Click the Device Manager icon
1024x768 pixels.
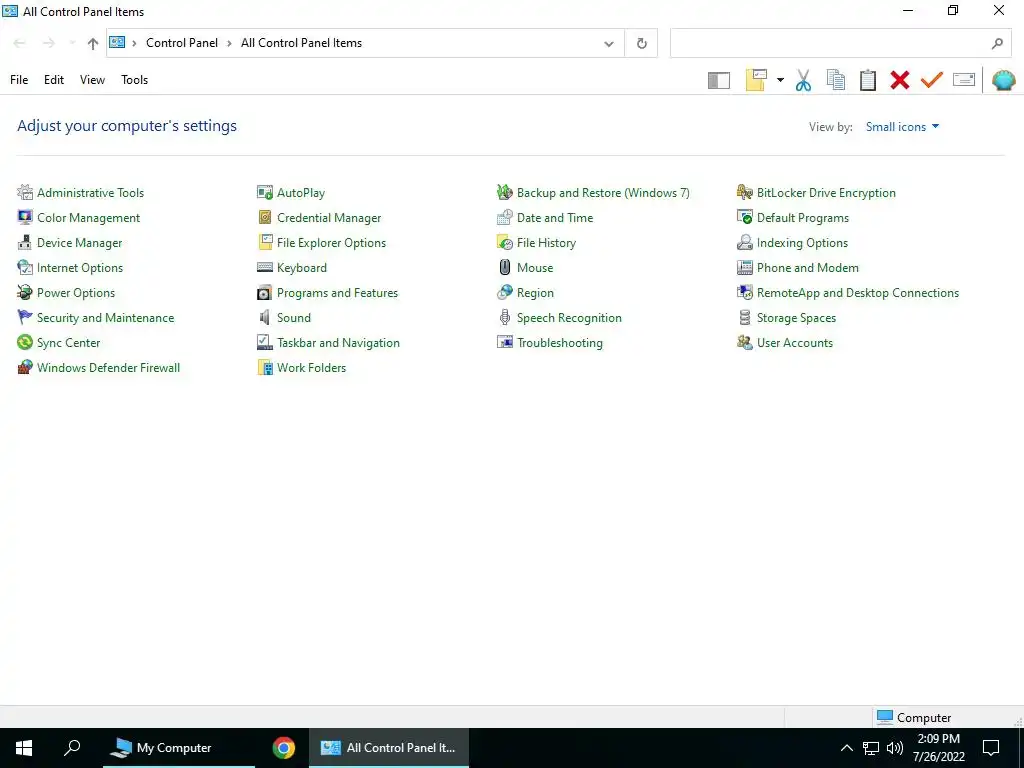point(25,242)
